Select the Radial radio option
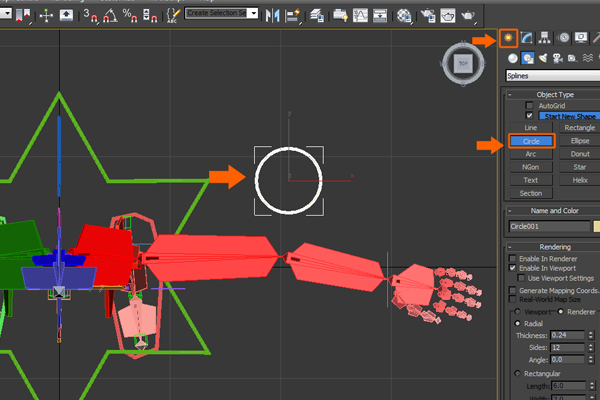The height and width of the screenshot is (400, 600). pyautogui.click(x=518, y=323)
